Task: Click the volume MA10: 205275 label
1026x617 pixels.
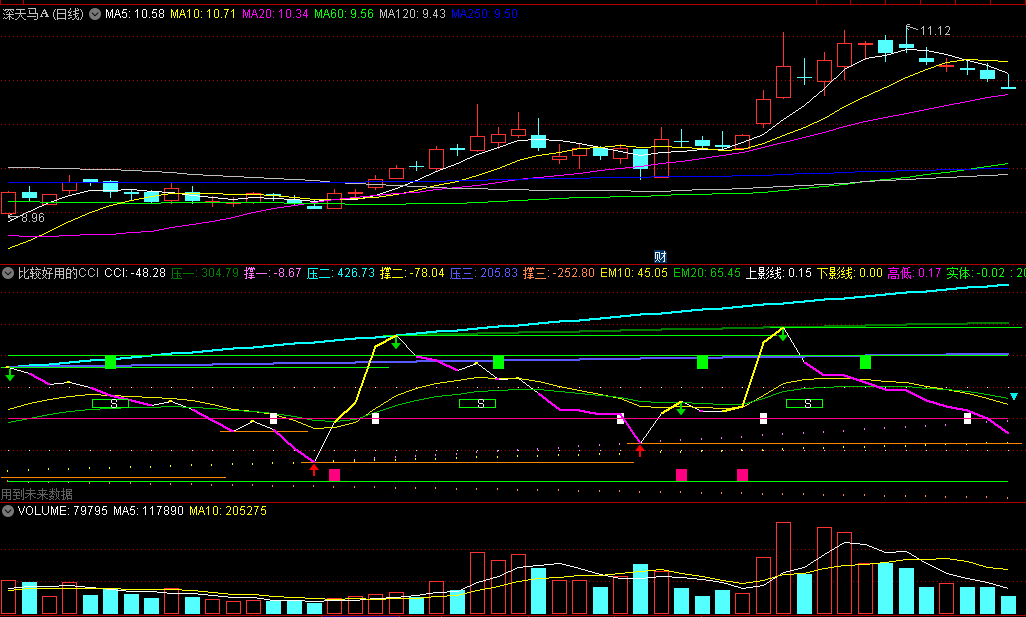Action: coord(228,510)
